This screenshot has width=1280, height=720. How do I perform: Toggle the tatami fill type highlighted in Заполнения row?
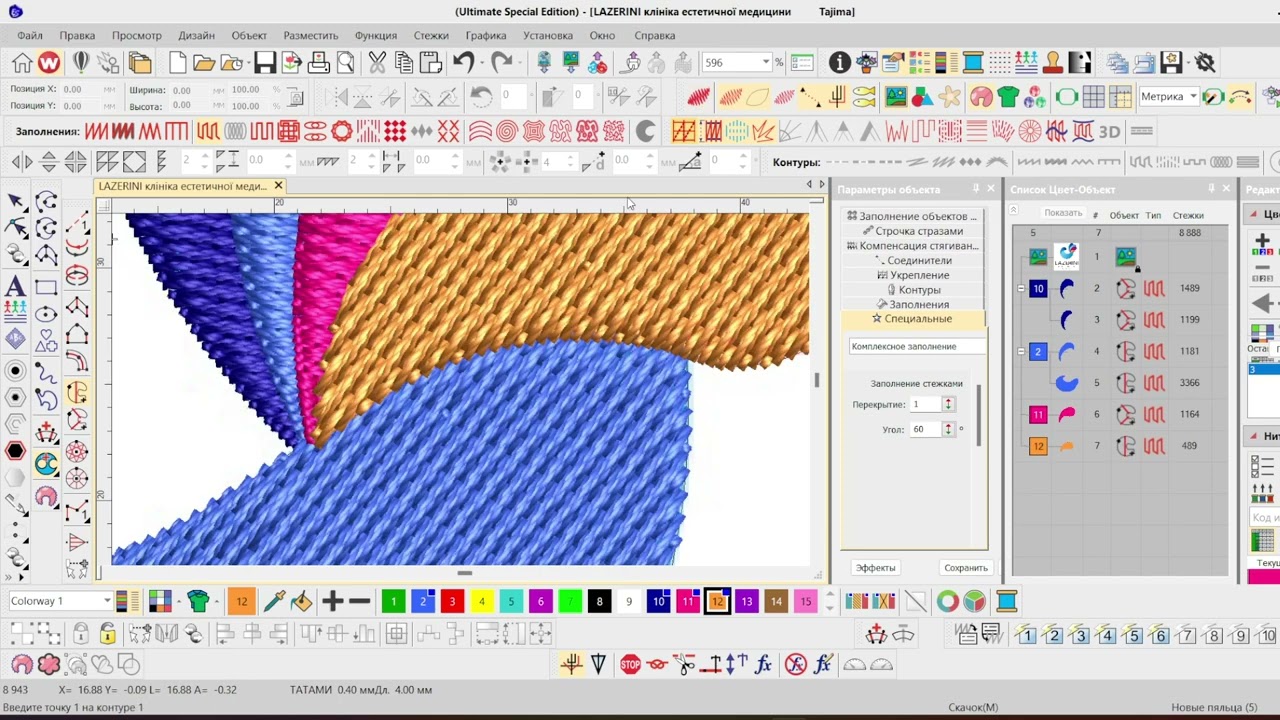(x=208, y=131)
